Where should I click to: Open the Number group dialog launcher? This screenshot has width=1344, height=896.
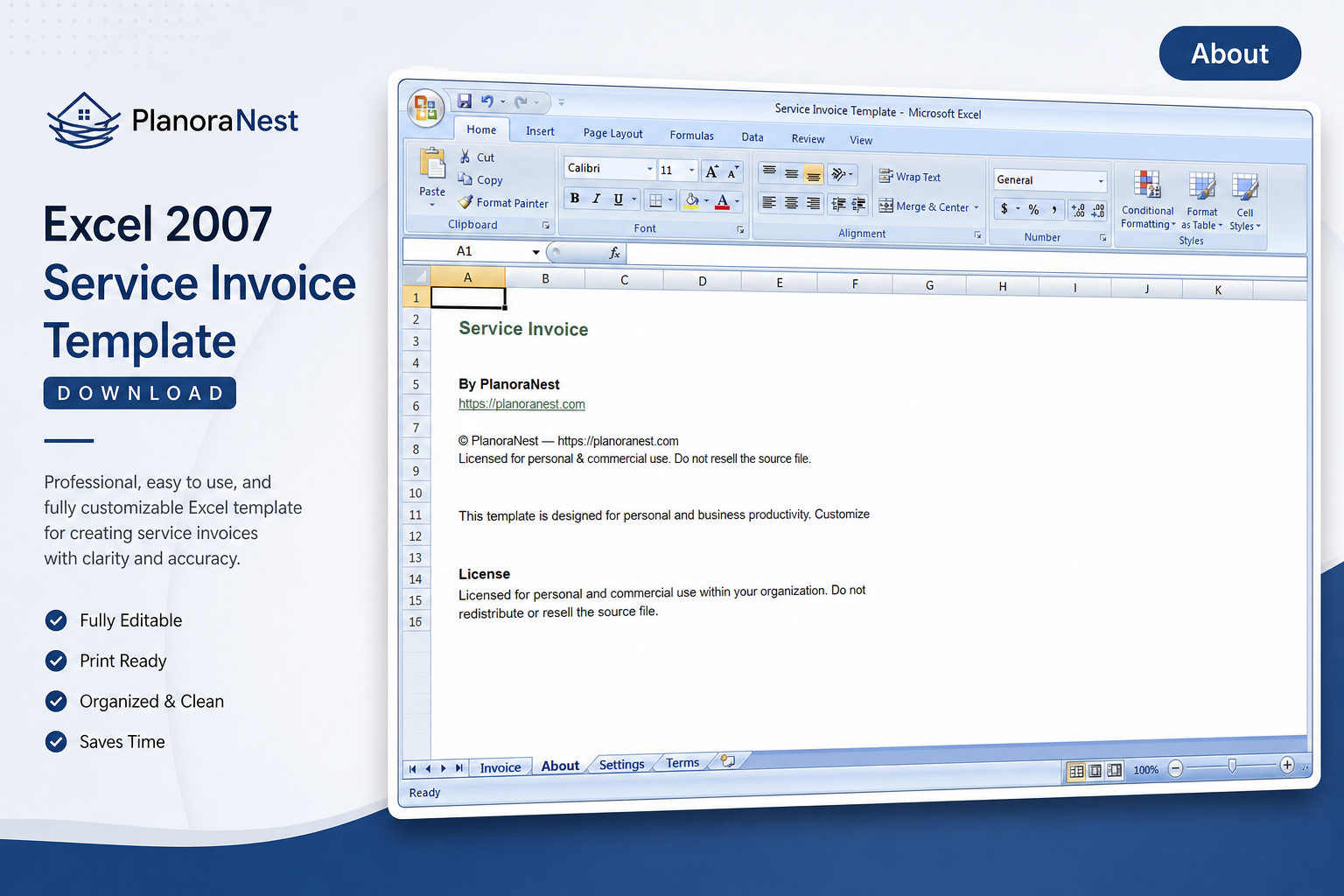point(1102,238)
